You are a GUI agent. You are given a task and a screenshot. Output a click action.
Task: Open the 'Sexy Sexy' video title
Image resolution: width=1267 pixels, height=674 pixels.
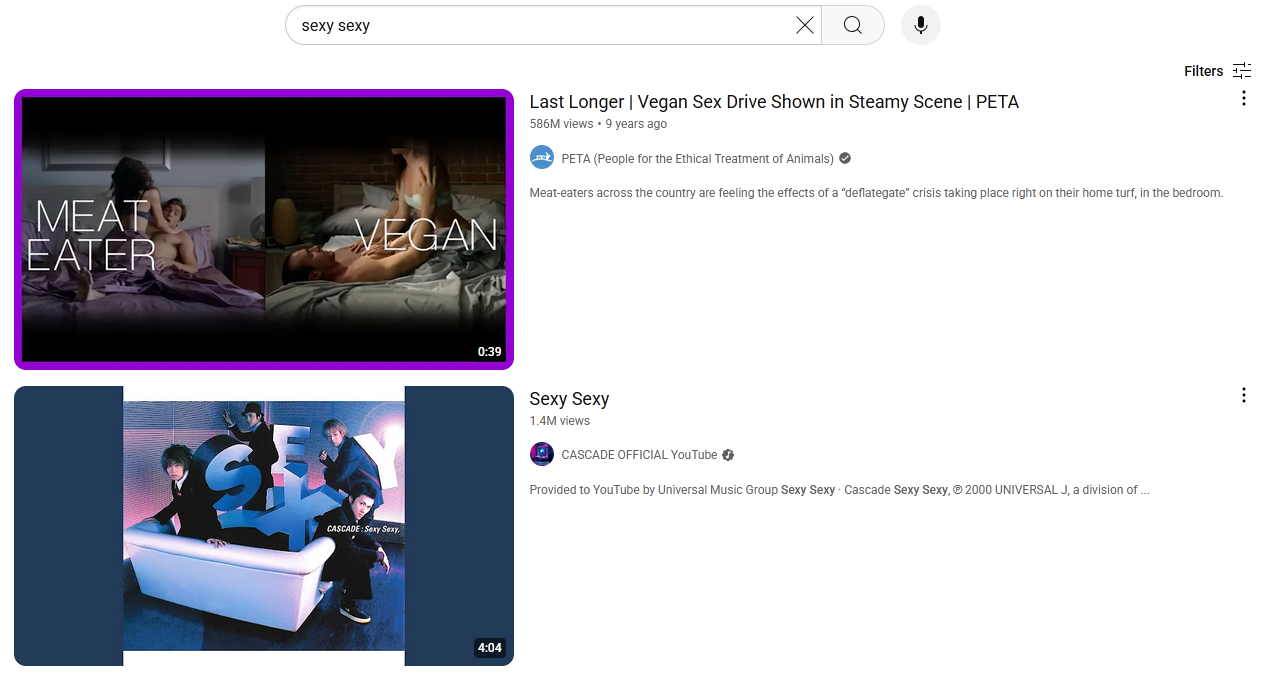click(x=569, y=399)
